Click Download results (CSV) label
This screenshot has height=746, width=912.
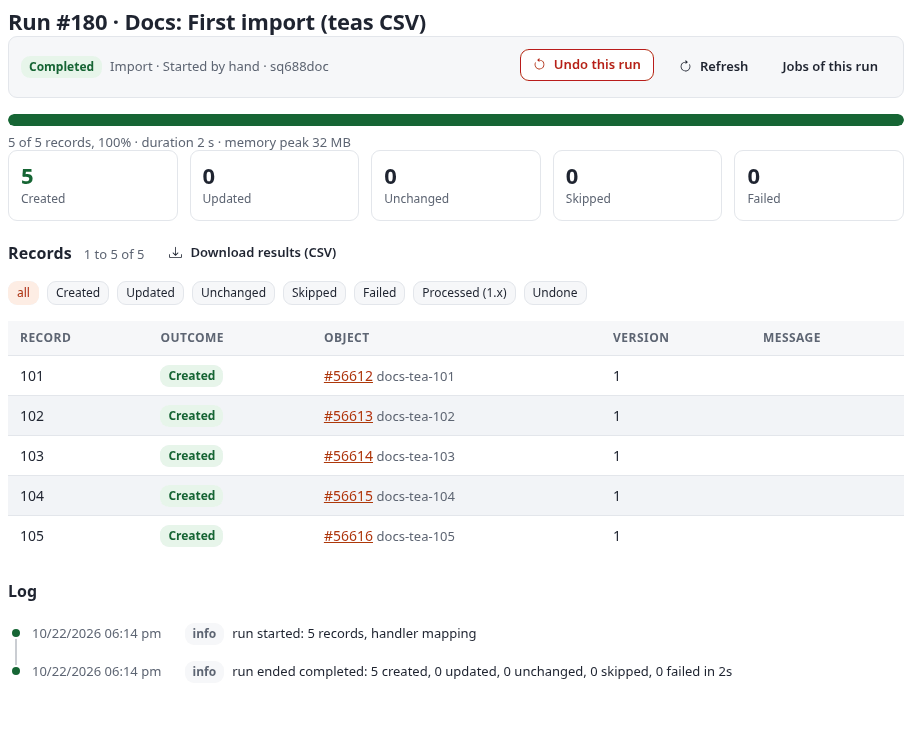click(x=263, y=253)
